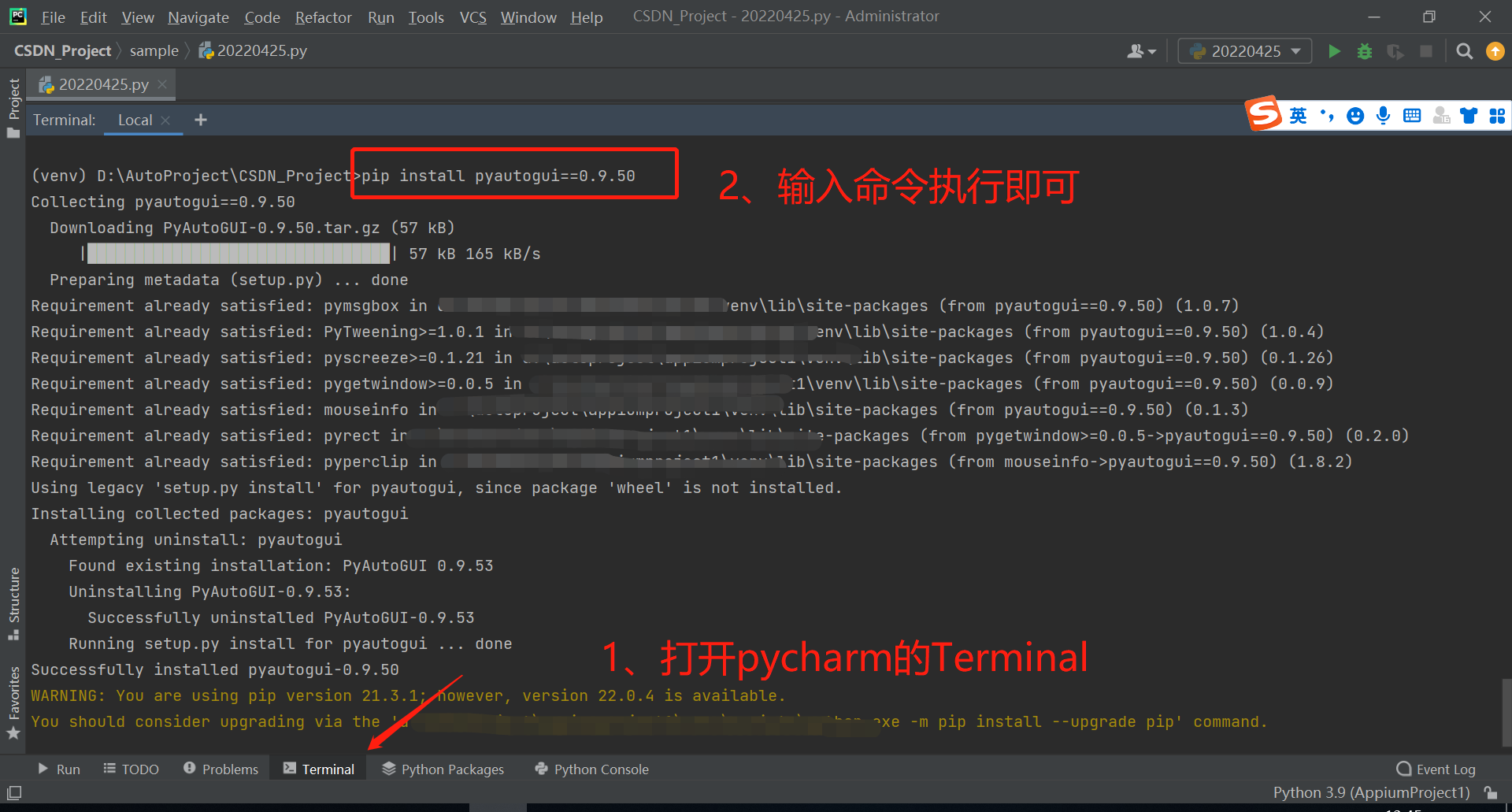Open Sogou emoji smiley icon
This screenshot has width=1512, height=812.
(1355, 116)
